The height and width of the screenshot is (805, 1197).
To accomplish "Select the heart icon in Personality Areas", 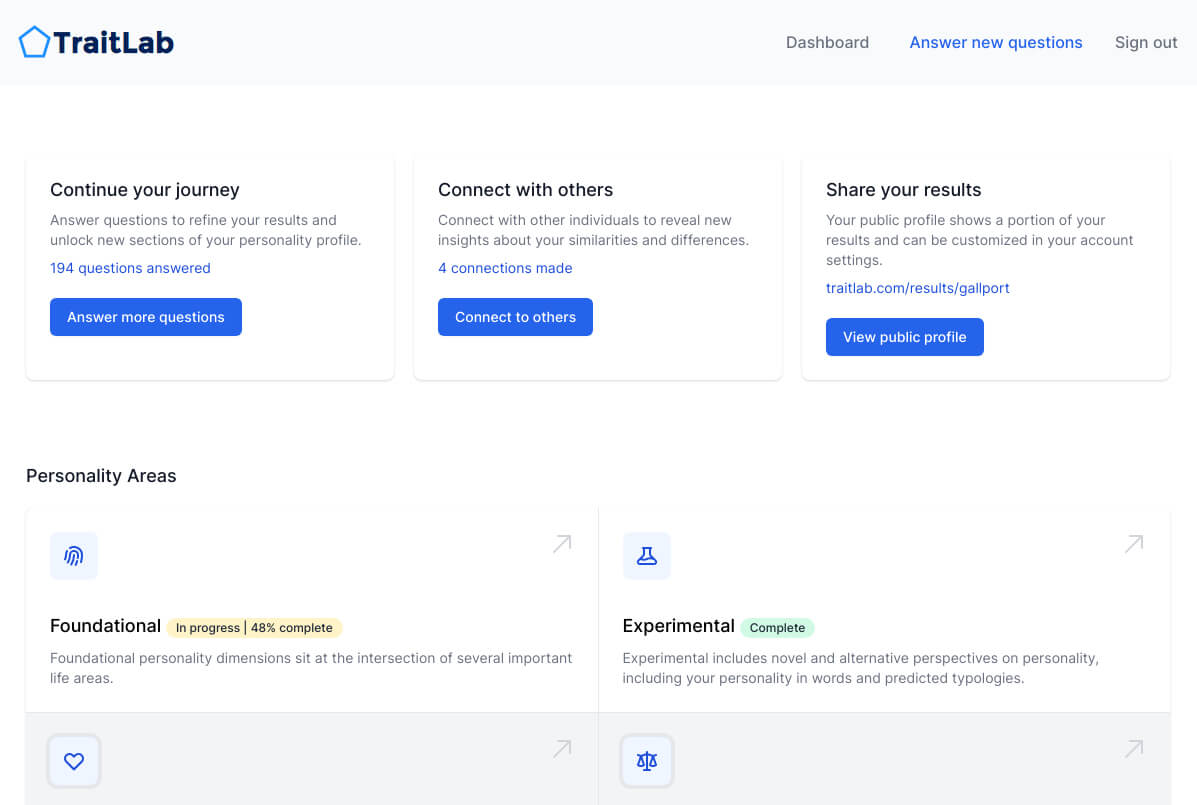I will coord(74,761).
